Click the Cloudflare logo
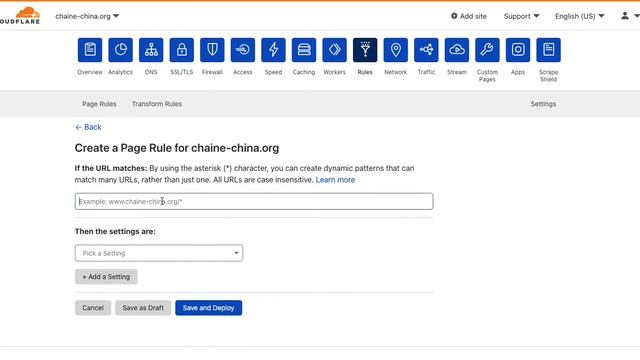The image size is (640, 360). (20, 16)
